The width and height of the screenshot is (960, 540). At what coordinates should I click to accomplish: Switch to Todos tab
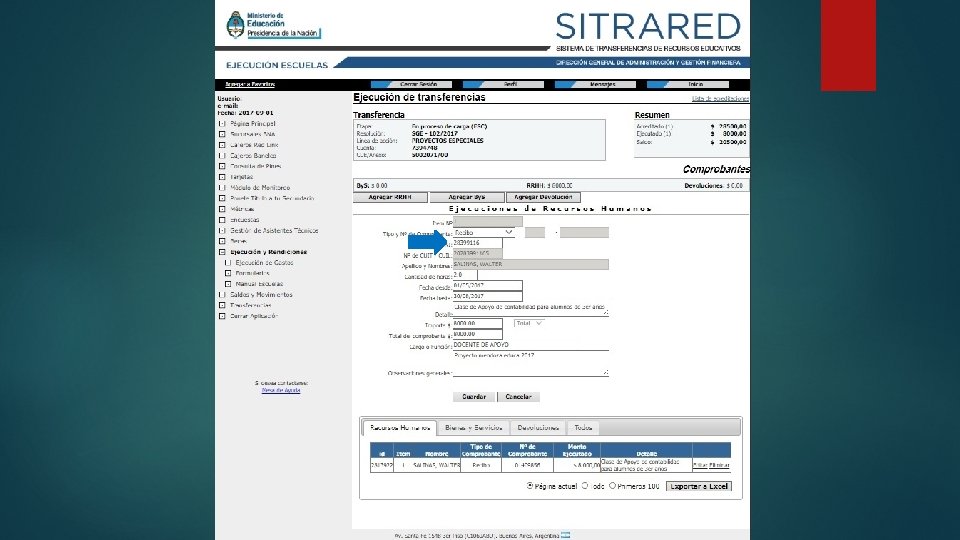583,428
